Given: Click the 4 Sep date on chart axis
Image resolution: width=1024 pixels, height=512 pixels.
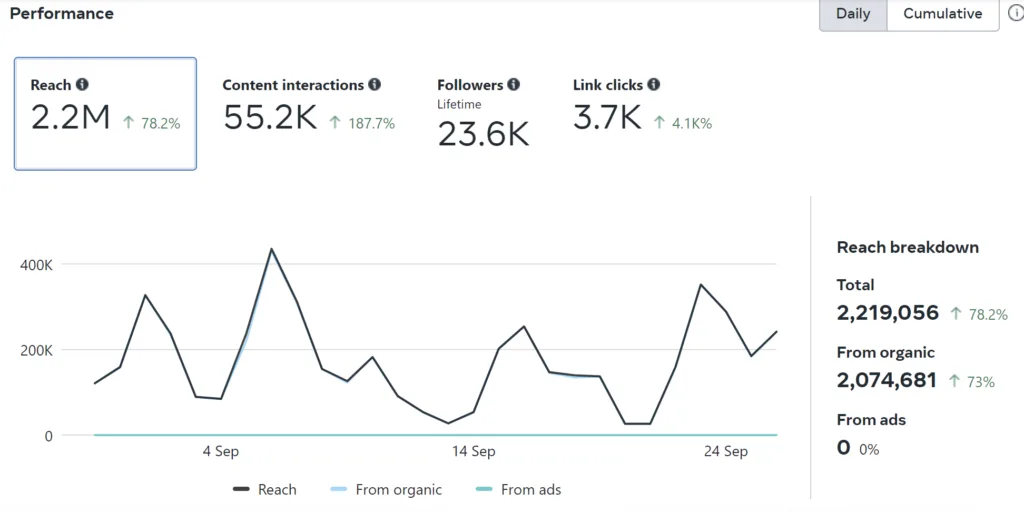Looking at the screenshot, I should tap(221, 451).
